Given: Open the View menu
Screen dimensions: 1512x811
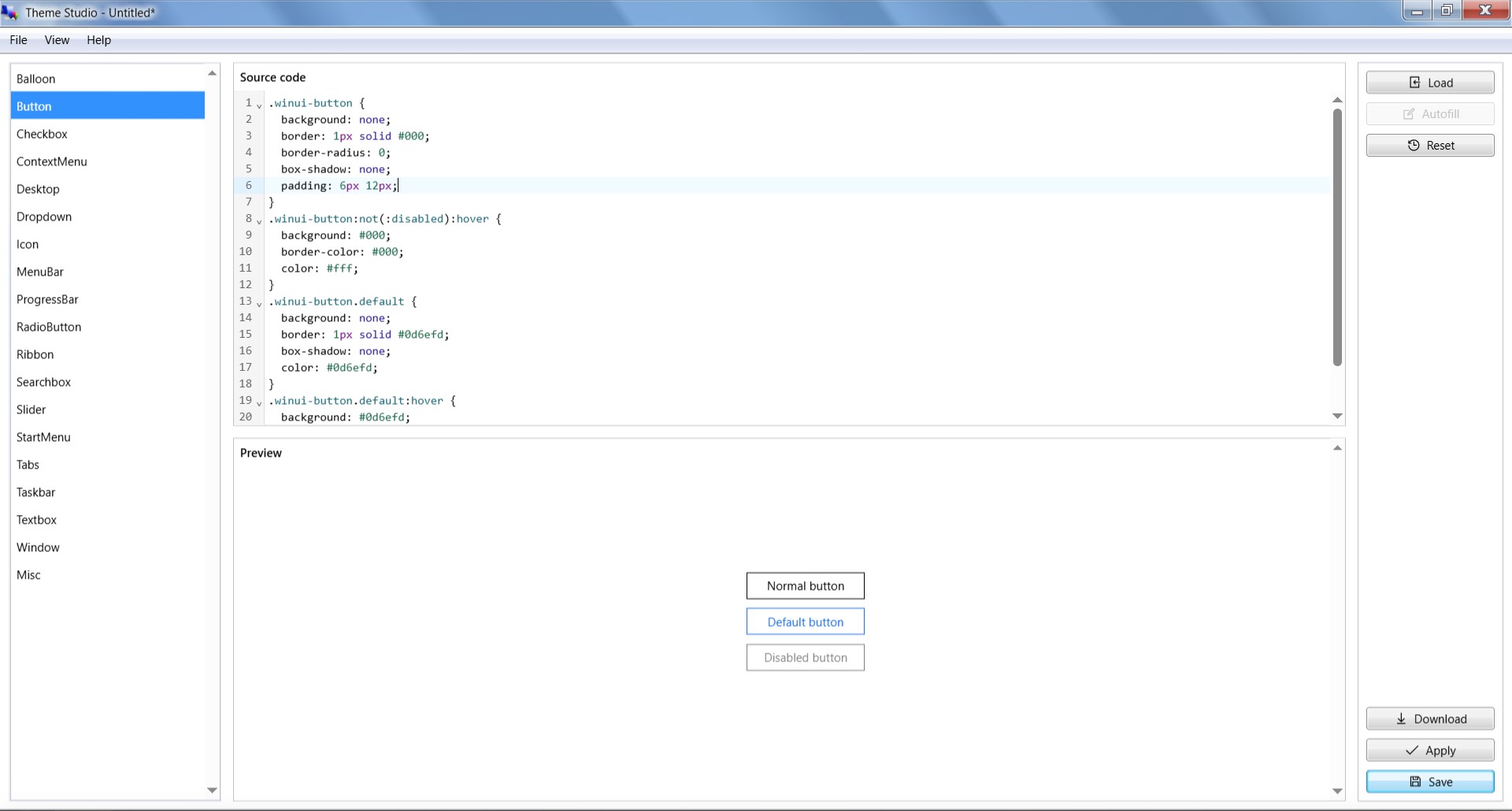Looking at the screenshot, I should (x=57, y=40).
